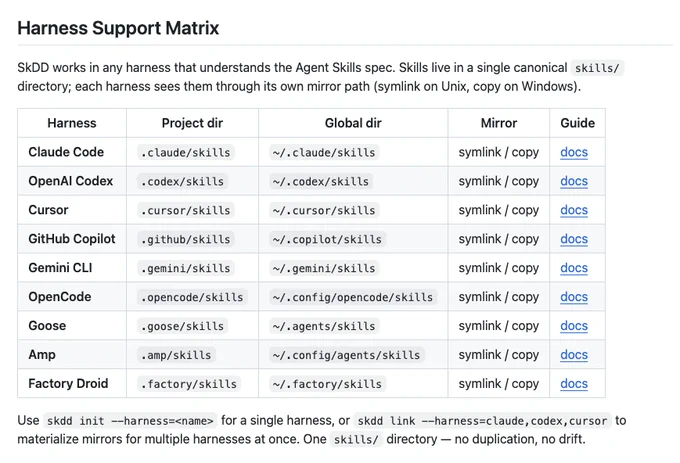Click the .claude/skills project path
This screenshot has height=463, width=680.
pyautogui.click(x=186, y=153)
